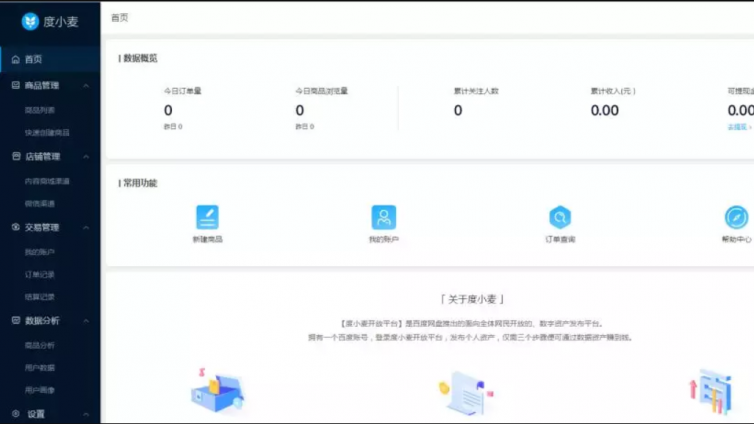Collapse the 店铺管理 section chevron
The height and width of the screenshot is (424, 754).
(x=86, y=157)
